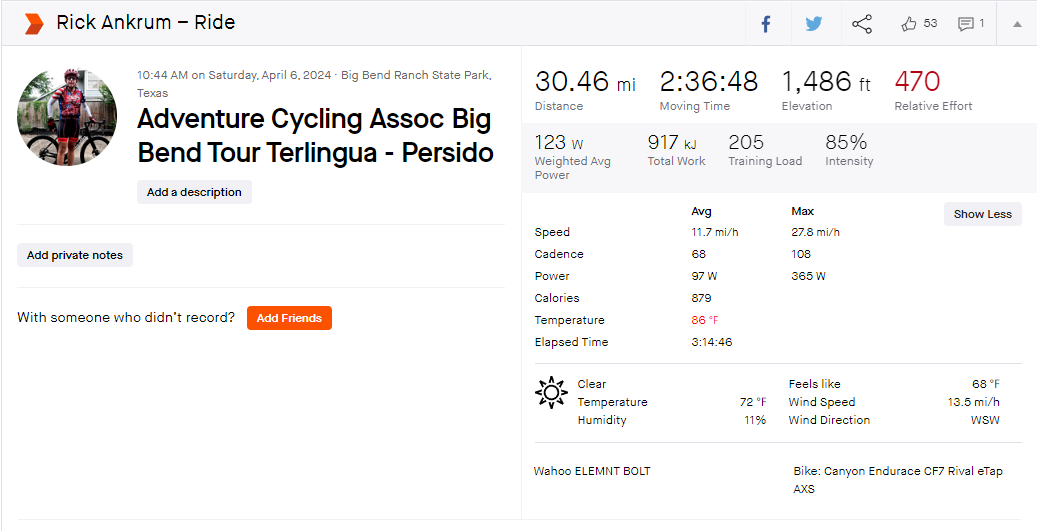
Task: Open comments speech bubble icon
Action: click(x=966, y=24)
